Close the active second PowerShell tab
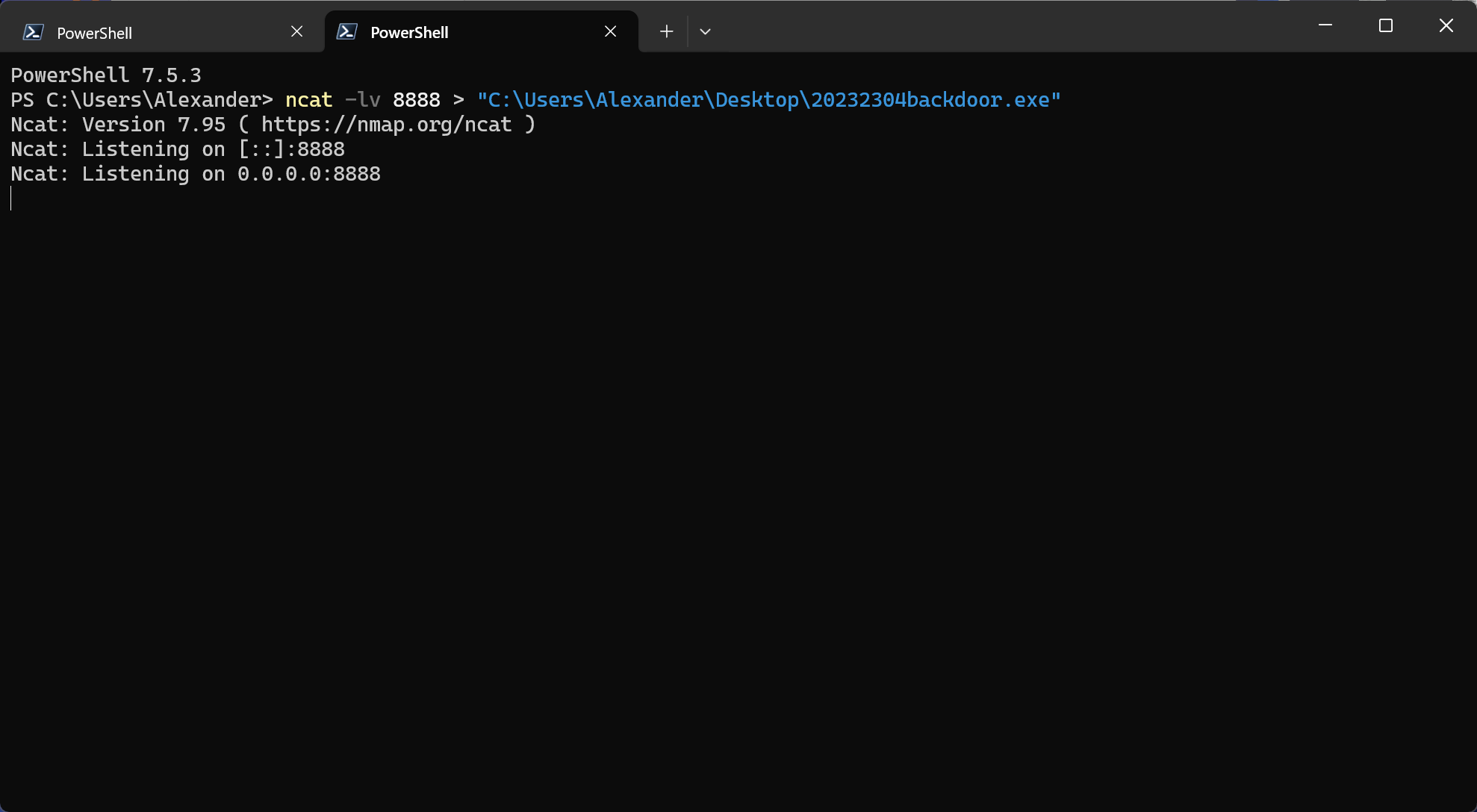 (x=610, y=31)
